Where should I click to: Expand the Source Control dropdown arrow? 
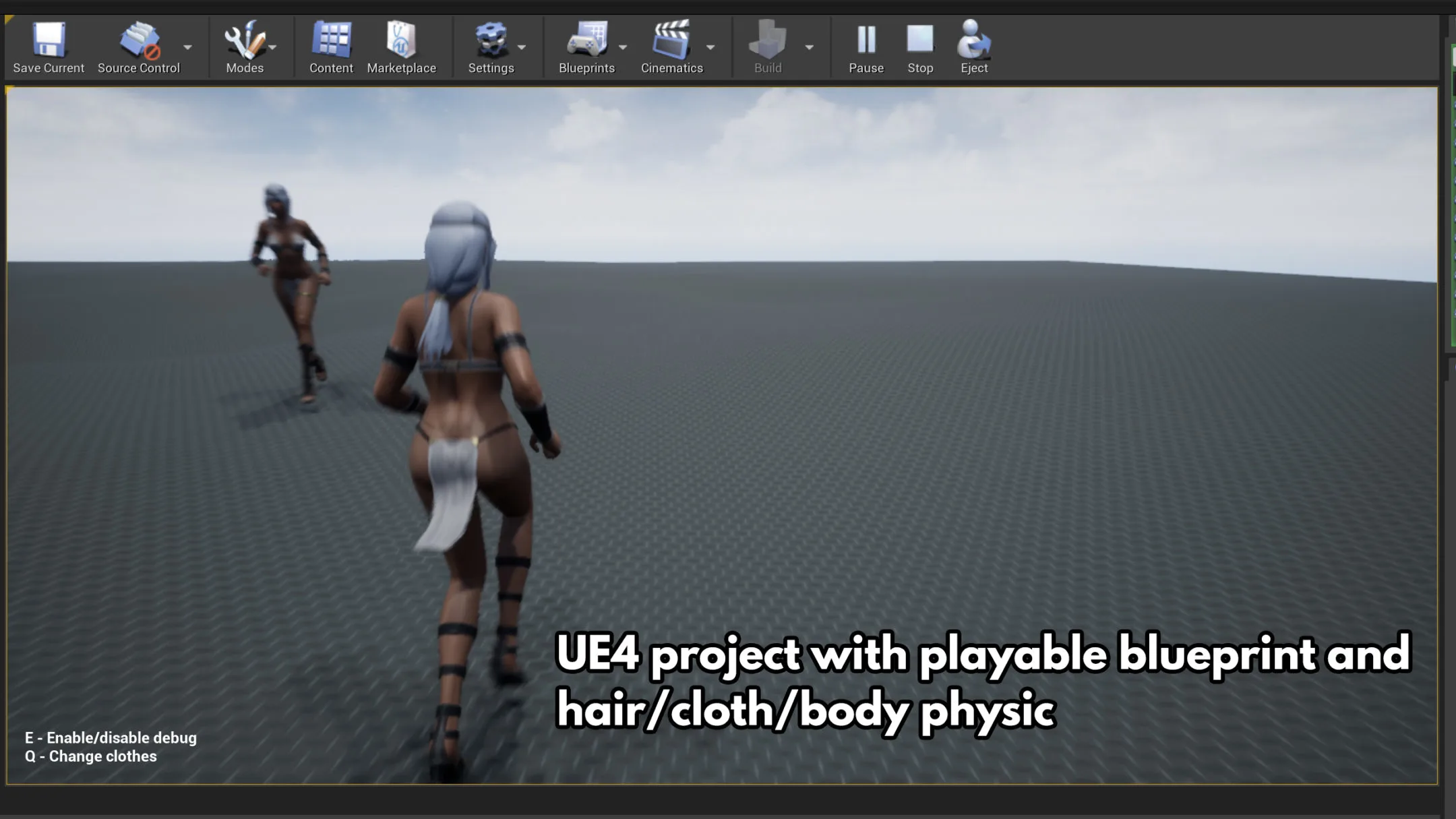coord(187,47)
